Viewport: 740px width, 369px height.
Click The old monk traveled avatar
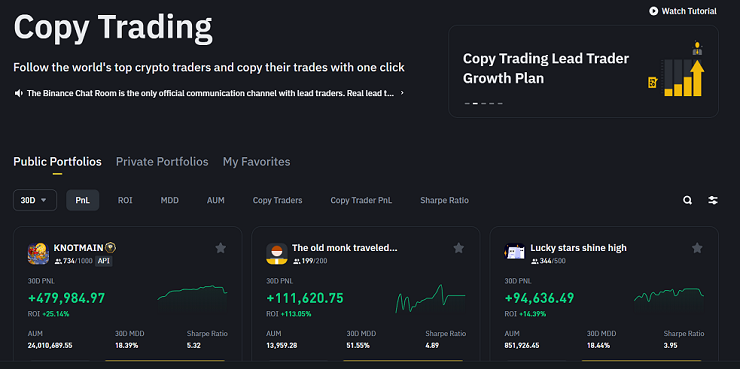[x=277, y=253]
